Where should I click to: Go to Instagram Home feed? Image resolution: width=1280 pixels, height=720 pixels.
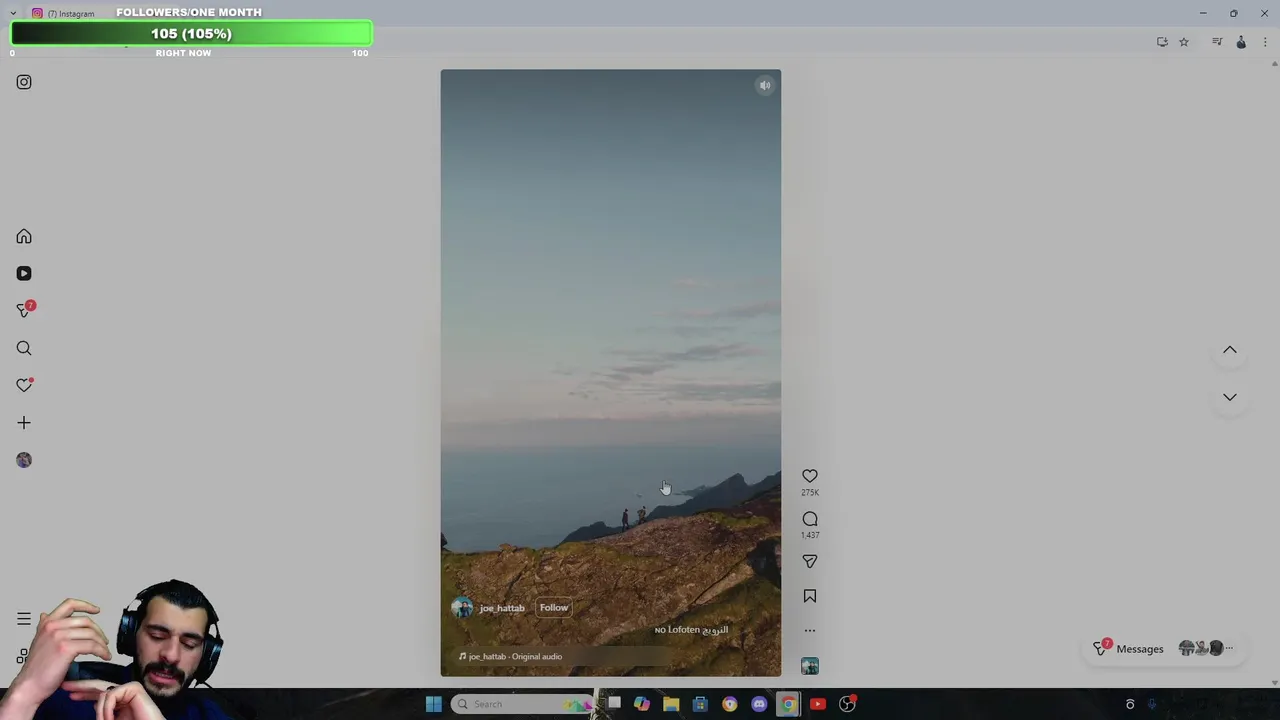click(x=24, y=237)
